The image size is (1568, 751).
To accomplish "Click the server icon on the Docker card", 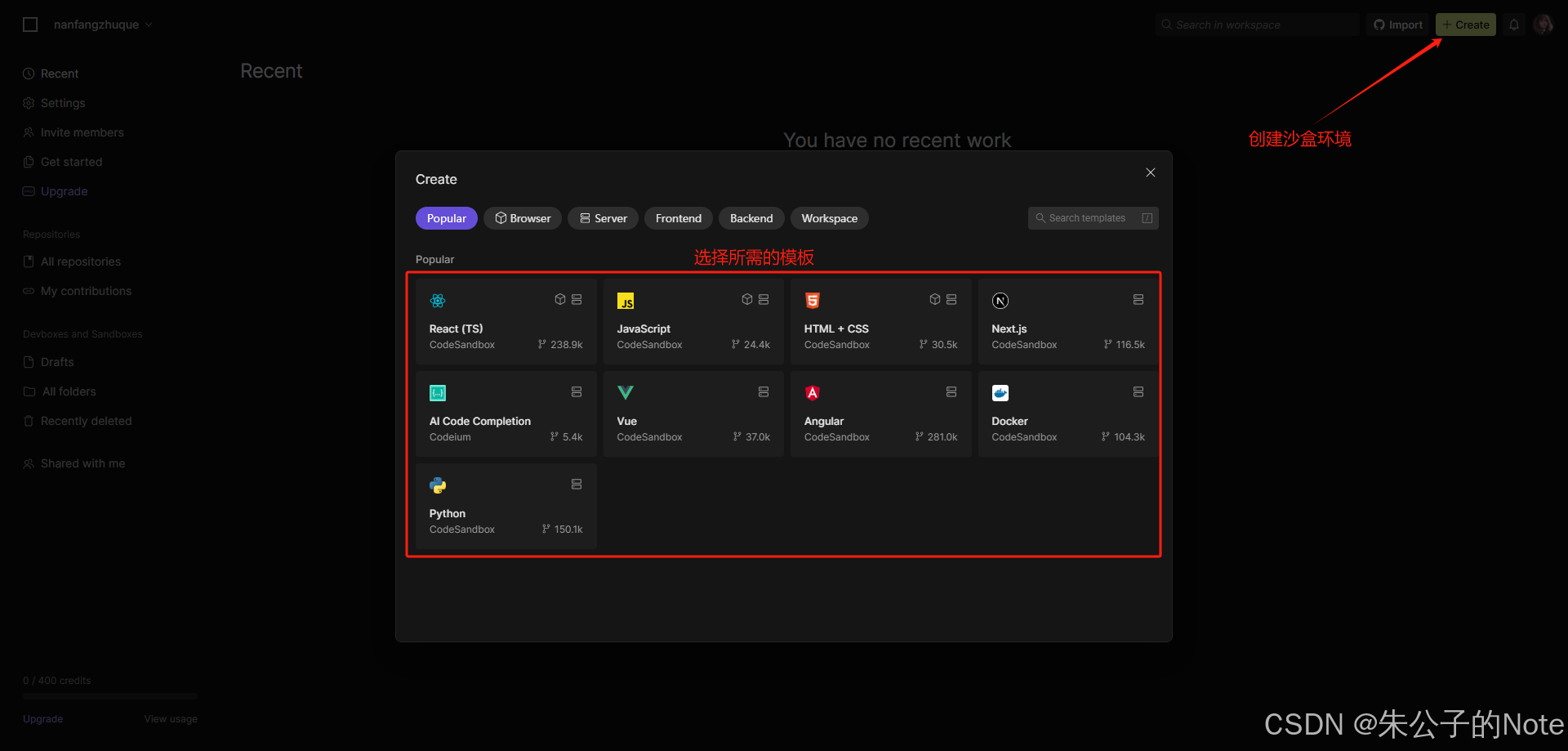I will click(x=1138, y=392).
